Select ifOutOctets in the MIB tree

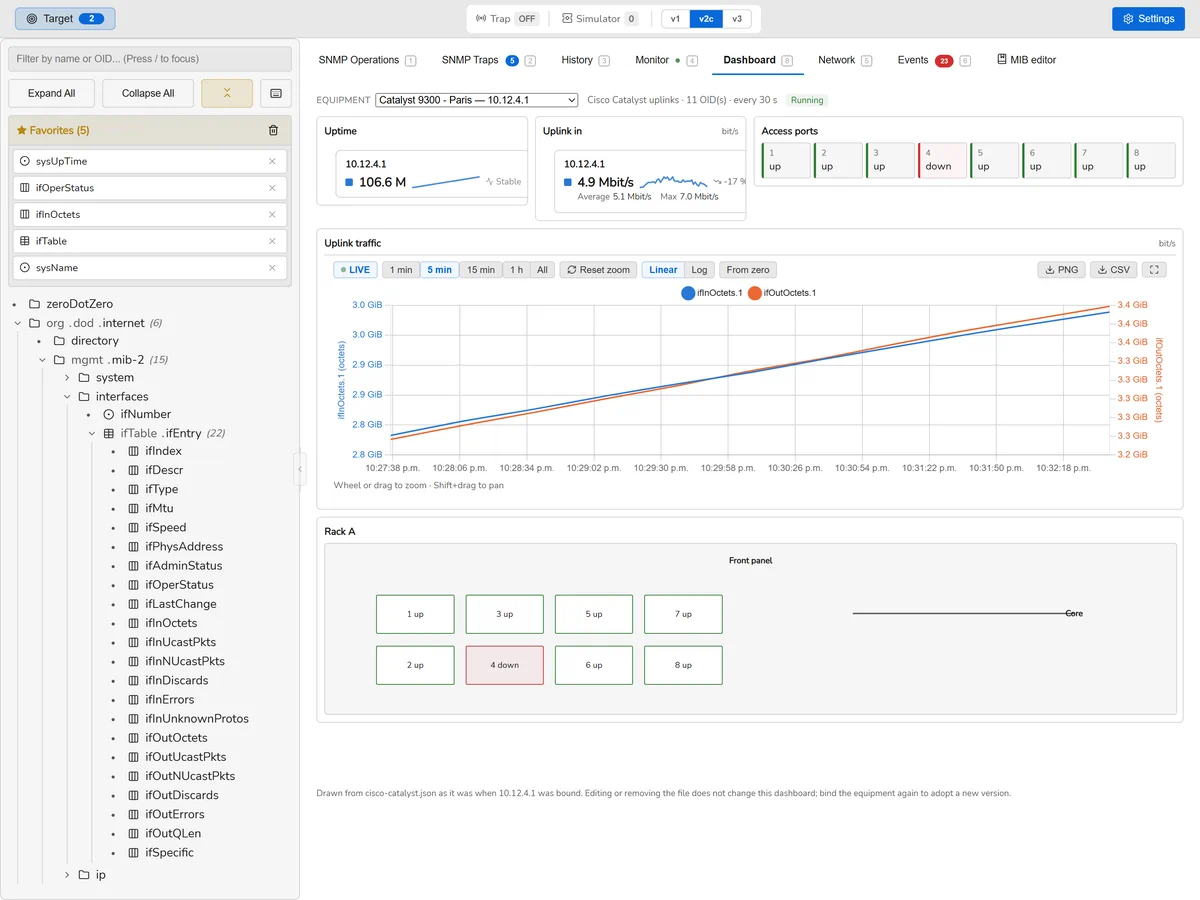tap(176, 738)
